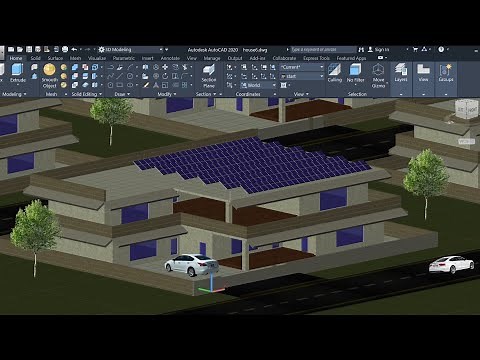The image size is (480, 360).
Task: Open the *Current* visual style dropdown
Action: pos(302,67)
